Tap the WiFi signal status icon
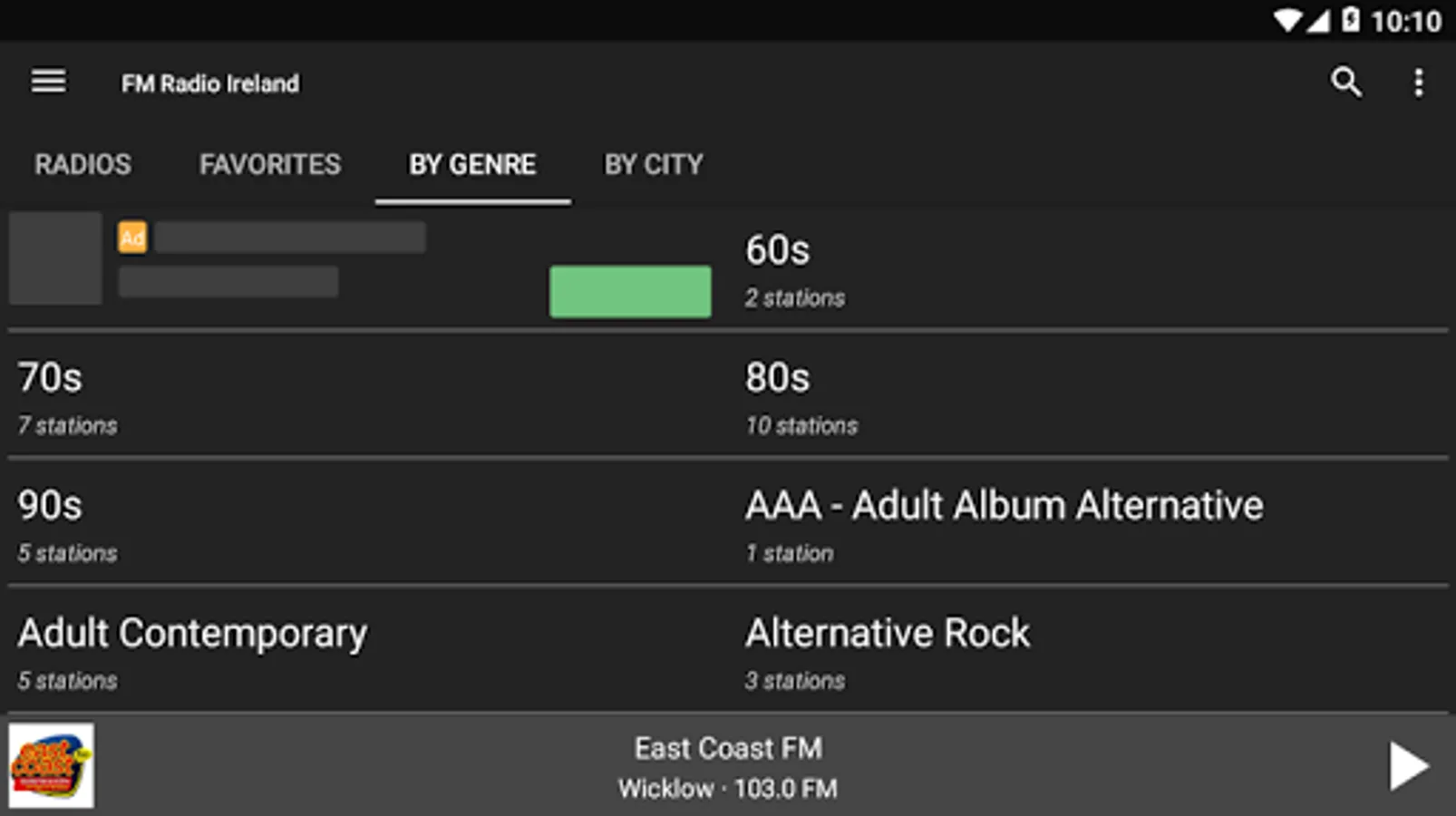Image resolution: width=1456 pixels, height=816 pixels. pyautogui.click(x=1286, y=20)
